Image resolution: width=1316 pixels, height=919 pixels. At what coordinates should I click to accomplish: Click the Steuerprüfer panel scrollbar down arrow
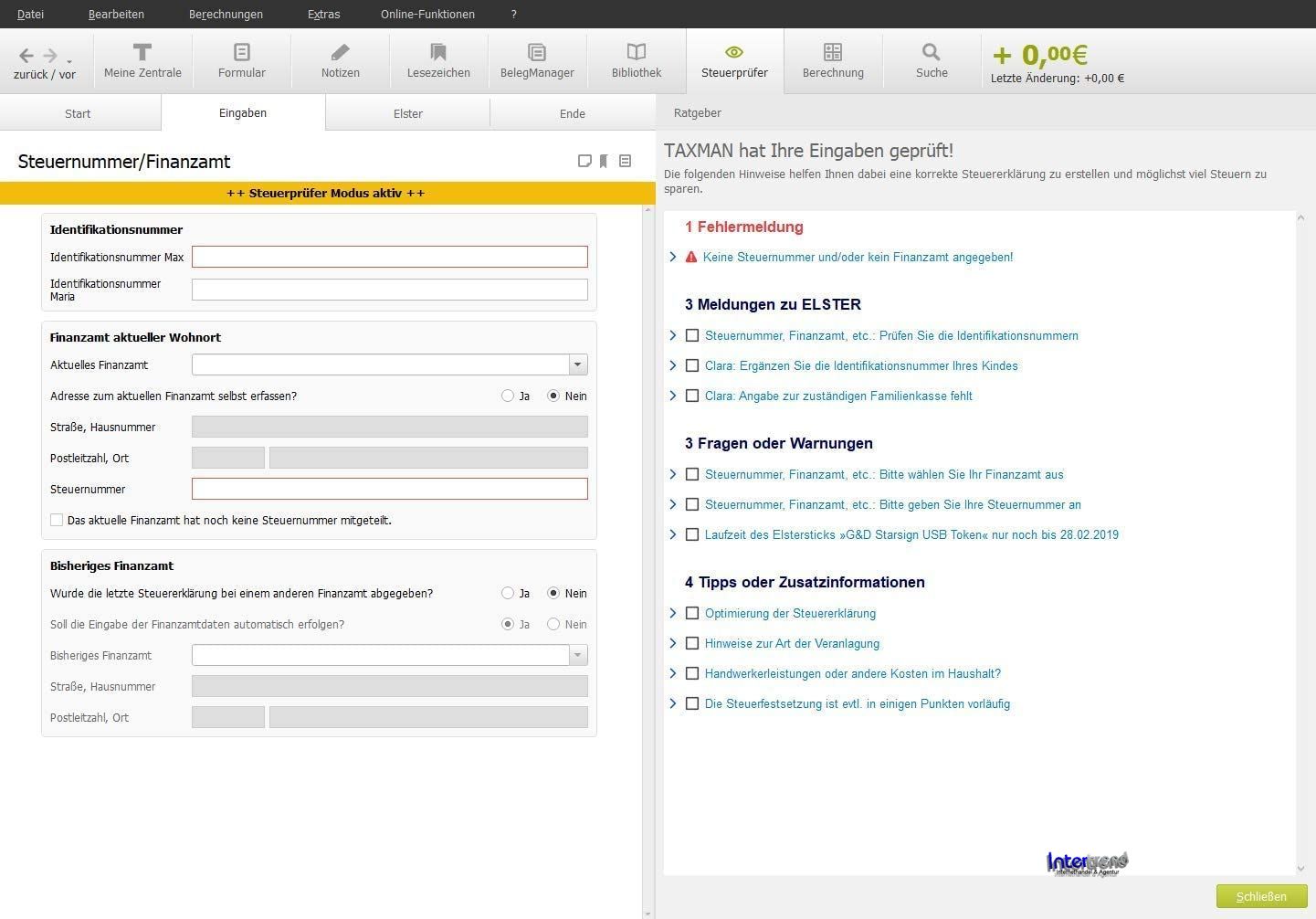click(x=1300, y=869)
